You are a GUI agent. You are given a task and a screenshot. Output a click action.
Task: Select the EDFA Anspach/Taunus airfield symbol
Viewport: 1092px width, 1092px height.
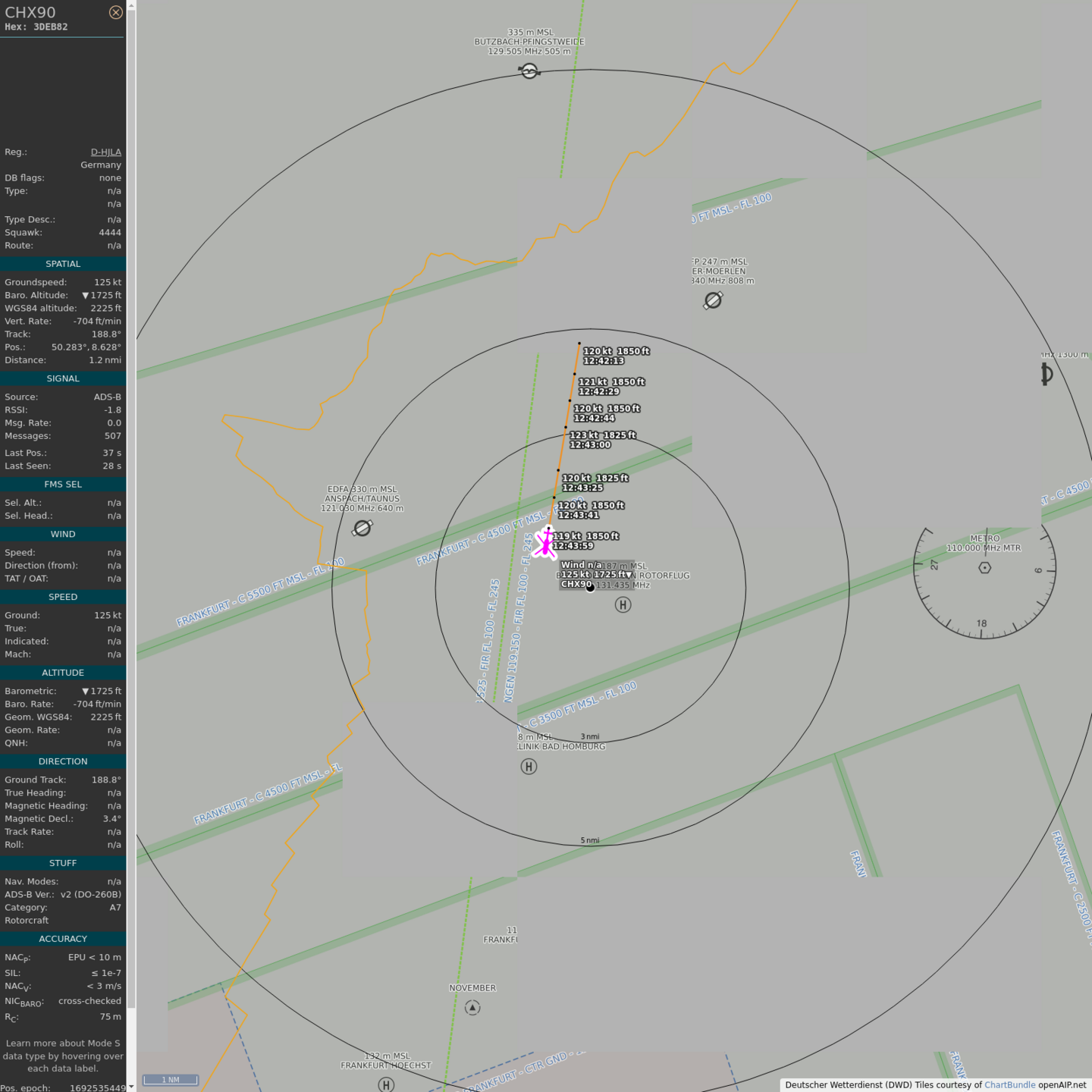tap(362, 528)
